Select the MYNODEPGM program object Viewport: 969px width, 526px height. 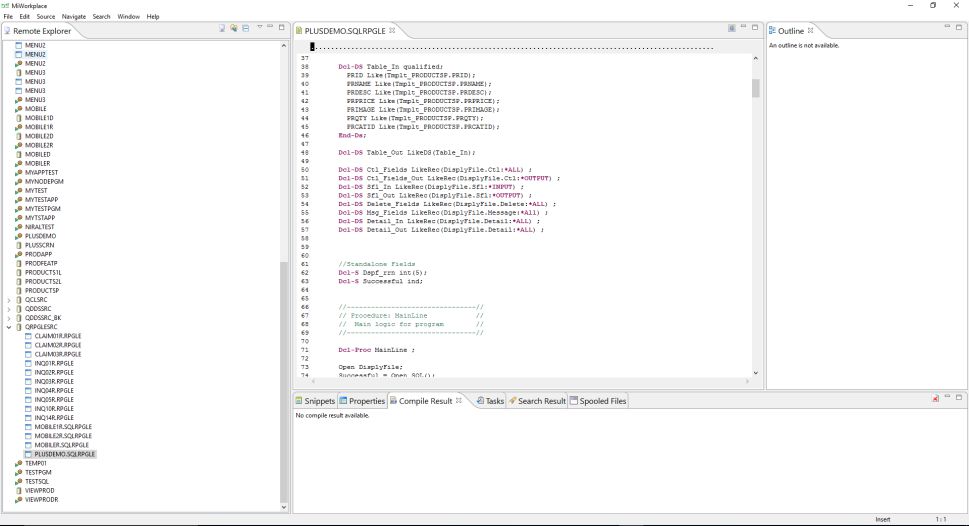(x=44, y=182)
